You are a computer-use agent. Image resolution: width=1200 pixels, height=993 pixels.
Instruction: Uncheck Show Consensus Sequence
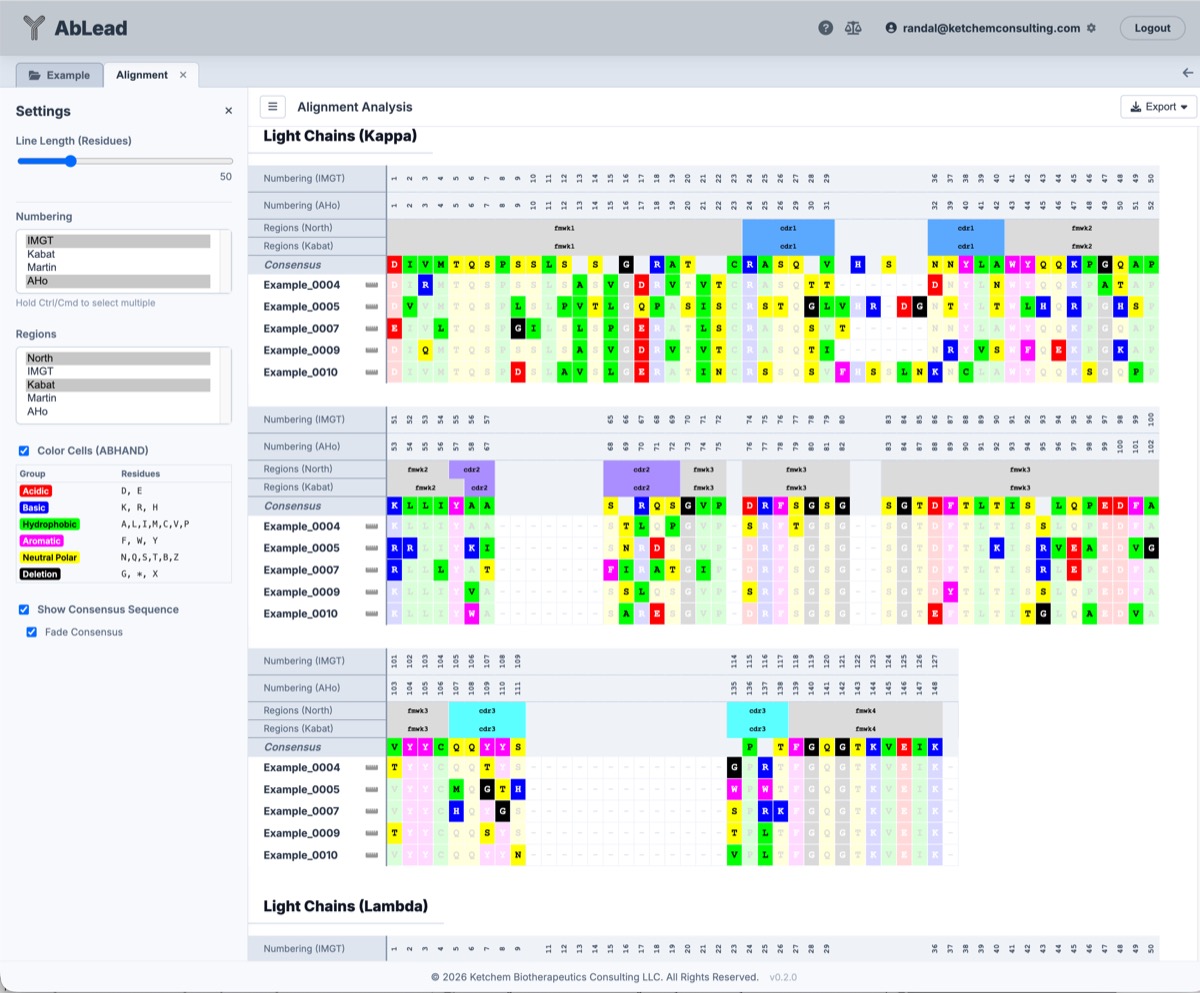(x=25, y=611)
